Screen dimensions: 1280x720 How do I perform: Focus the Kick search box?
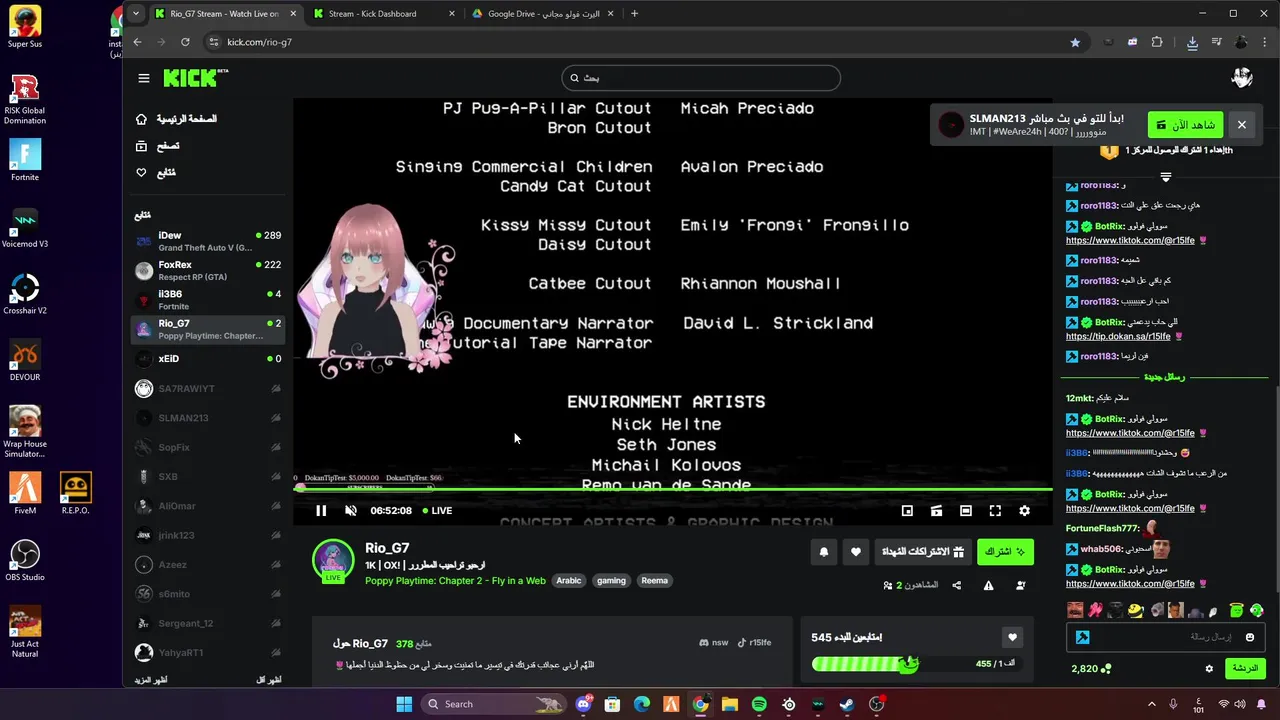coord(701,78)
